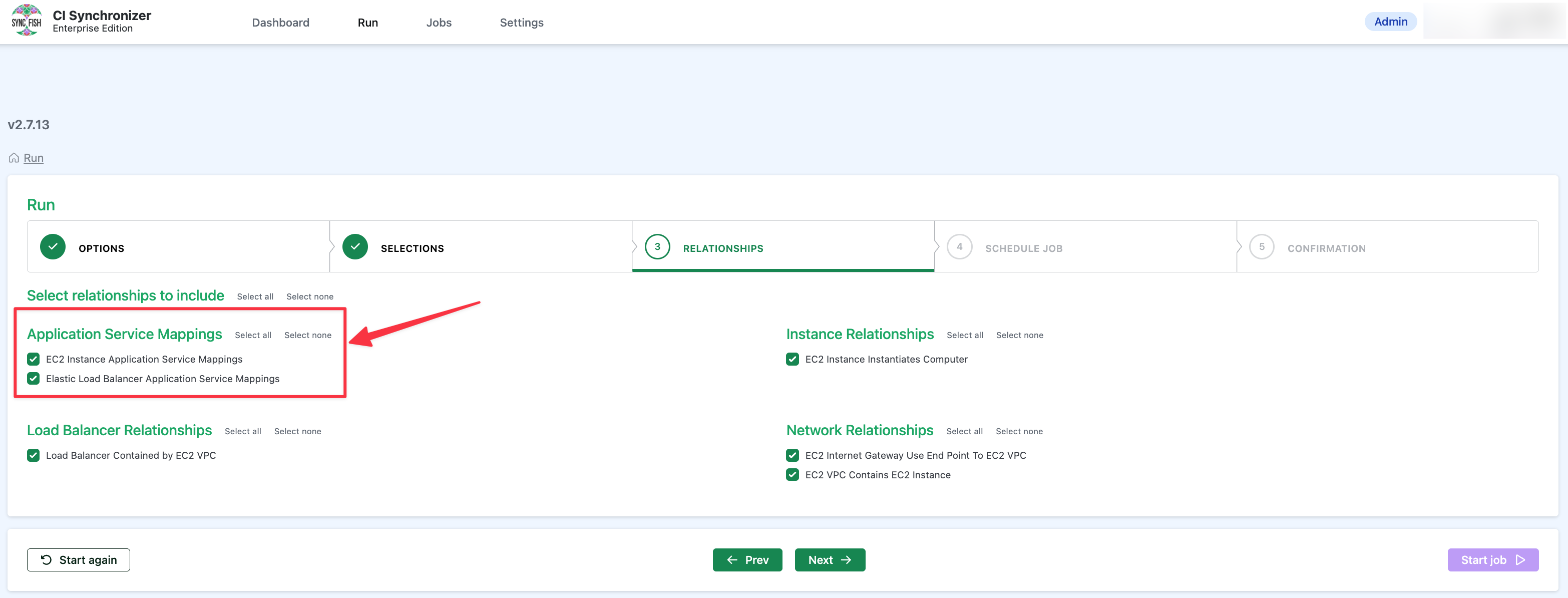Click the Prev button

pos(747,559)
